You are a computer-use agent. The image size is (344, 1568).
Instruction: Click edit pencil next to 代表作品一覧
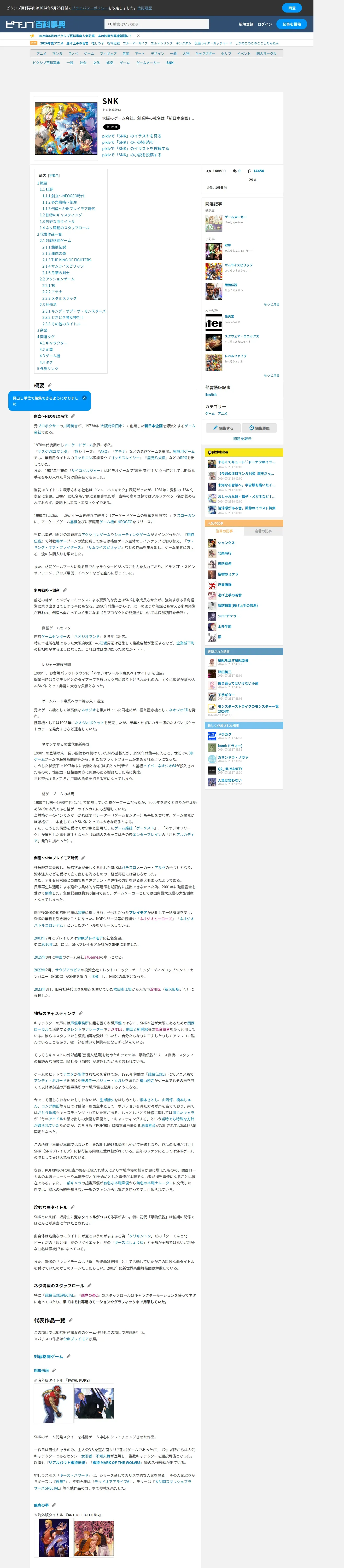[71, 1320]
